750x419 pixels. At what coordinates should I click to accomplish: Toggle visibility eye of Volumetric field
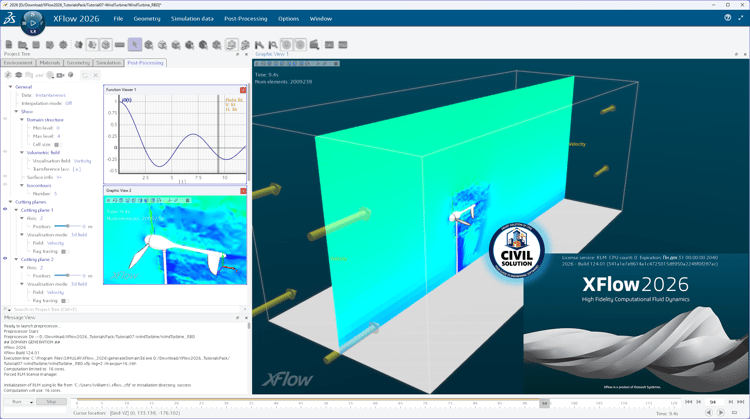(5, 152)
